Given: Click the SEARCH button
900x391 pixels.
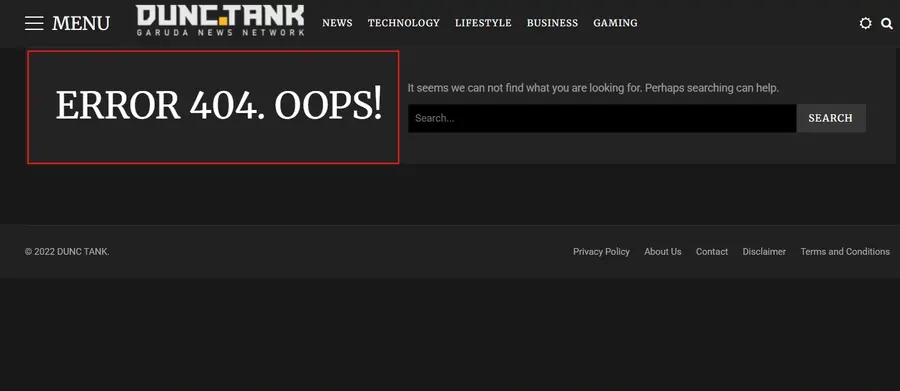Looking at the screenshot, I should (x=831, y=118).
